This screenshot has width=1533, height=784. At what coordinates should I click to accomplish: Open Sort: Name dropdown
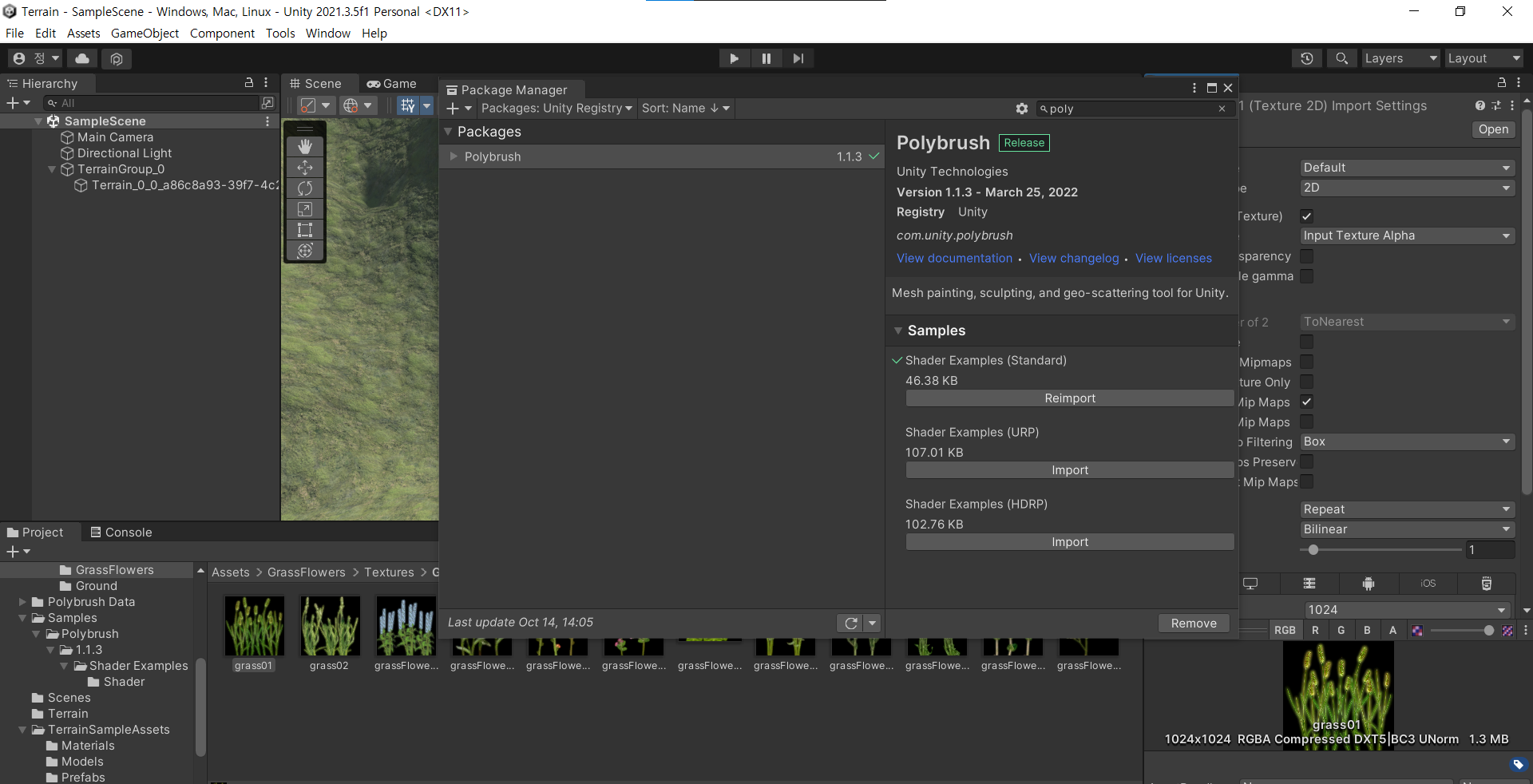(686, 109)
